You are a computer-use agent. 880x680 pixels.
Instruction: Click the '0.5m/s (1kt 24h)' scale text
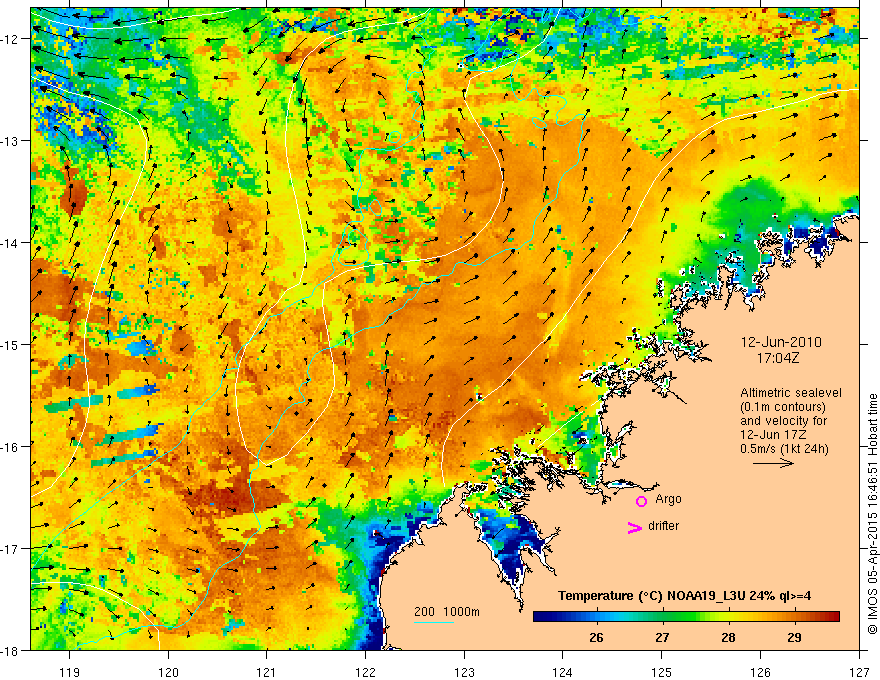pos(784,449)
